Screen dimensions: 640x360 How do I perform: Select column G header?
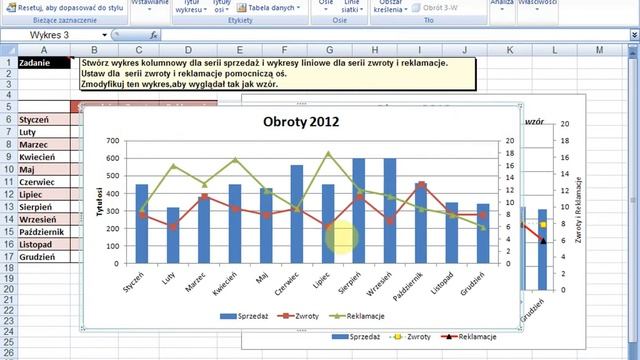point(329,50)
